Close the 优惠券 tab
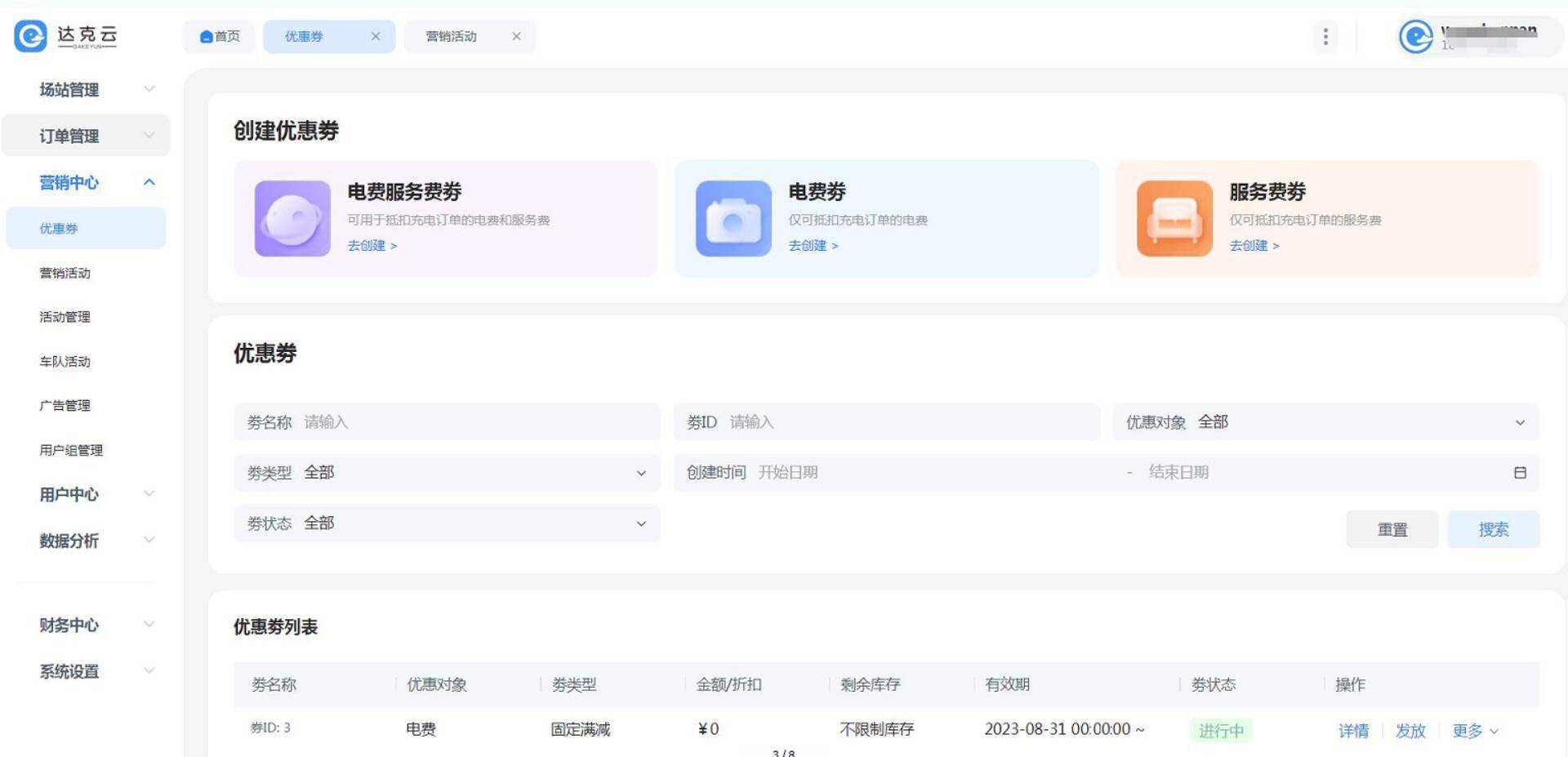The width and height of the screenshot is (1568, 757). [376, 36]
